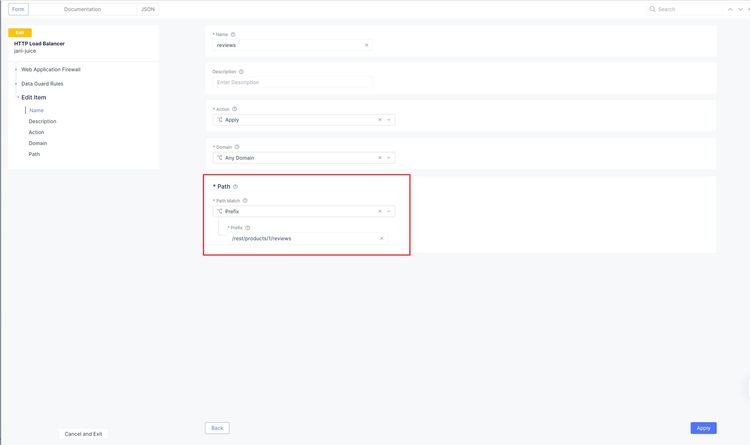750x445 pixels.
Task: Clear the Any Domain selection
Action: click(380, 158)
